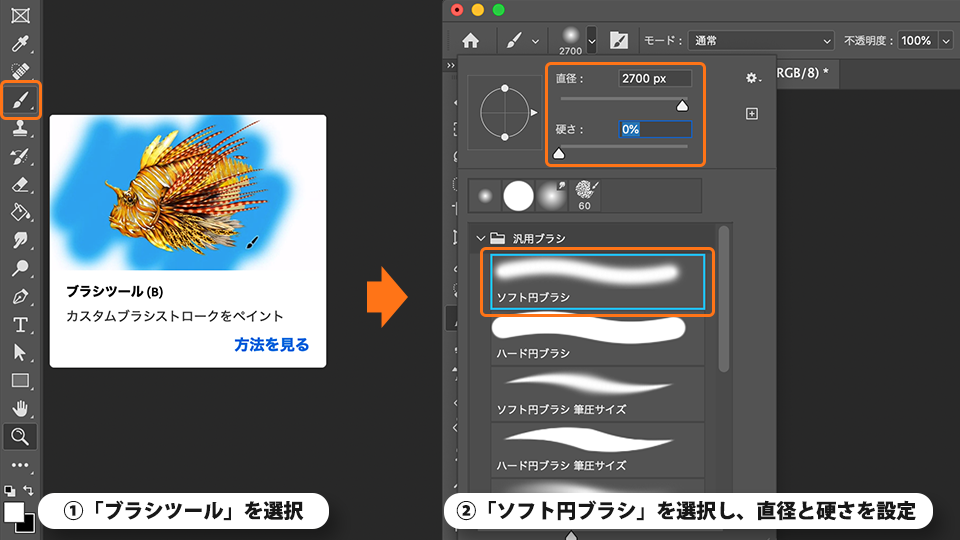
Task: Create new brush preset plus icon
Action: point(752,114)
